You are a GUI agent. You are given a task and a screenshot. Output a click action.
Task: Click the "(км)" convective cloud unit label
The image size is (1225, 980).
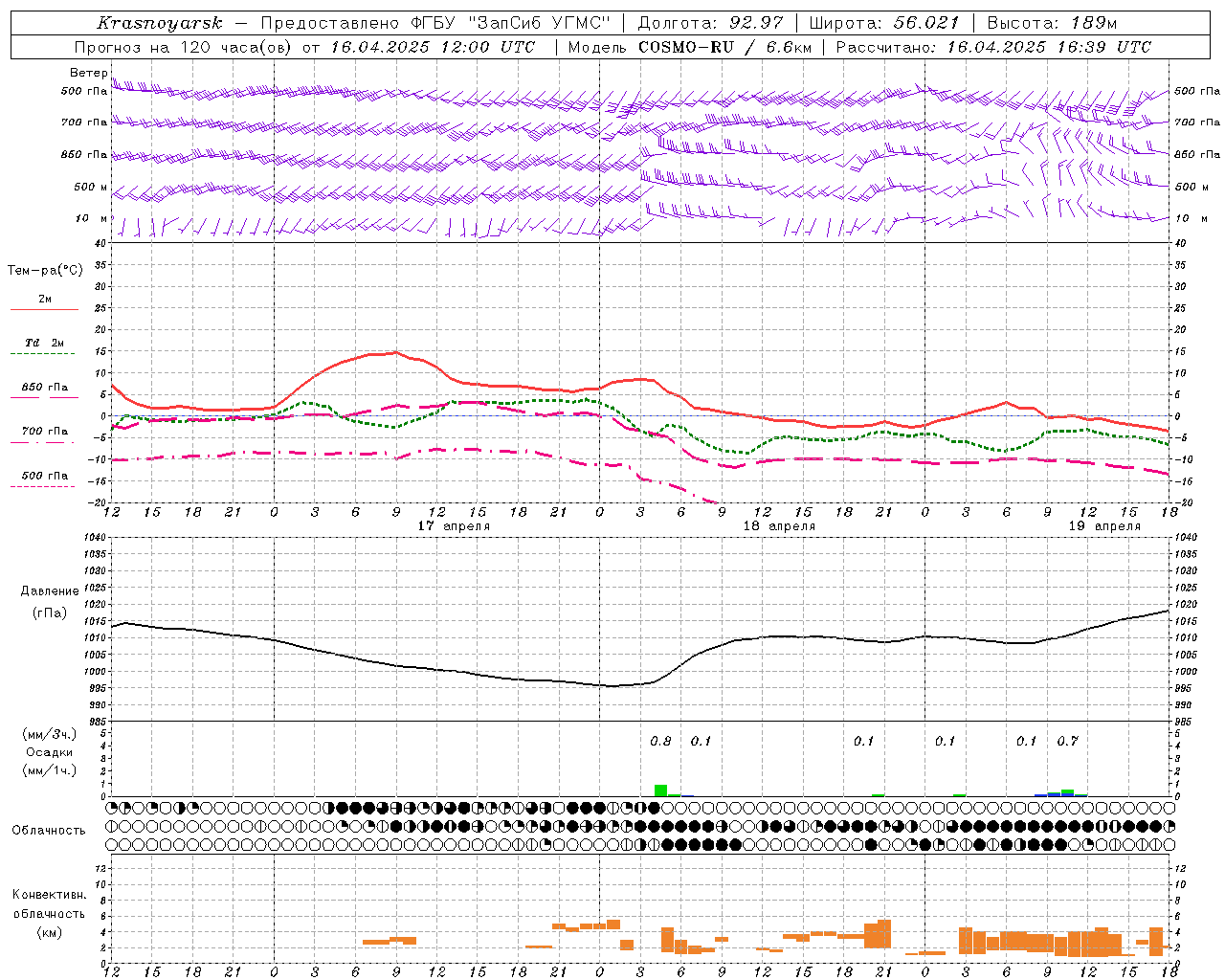point(49,932)
